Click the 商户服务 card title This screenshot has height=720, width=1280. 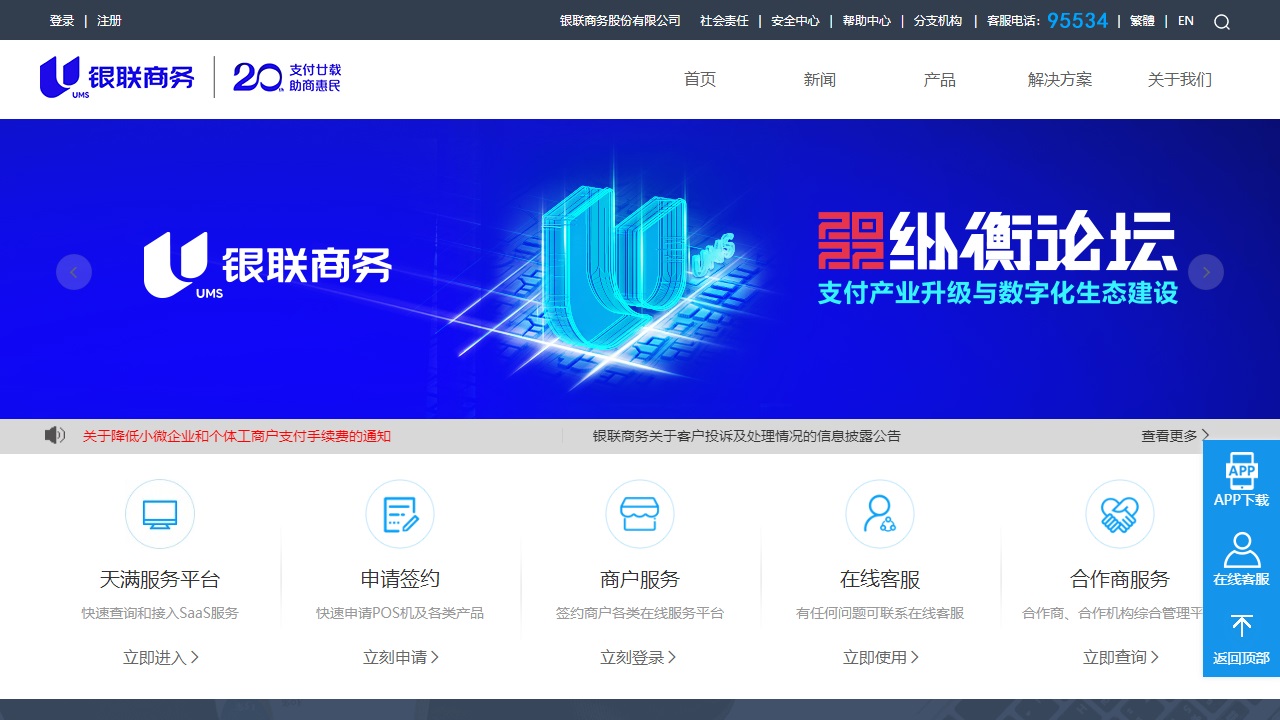(x=640, y=580)
